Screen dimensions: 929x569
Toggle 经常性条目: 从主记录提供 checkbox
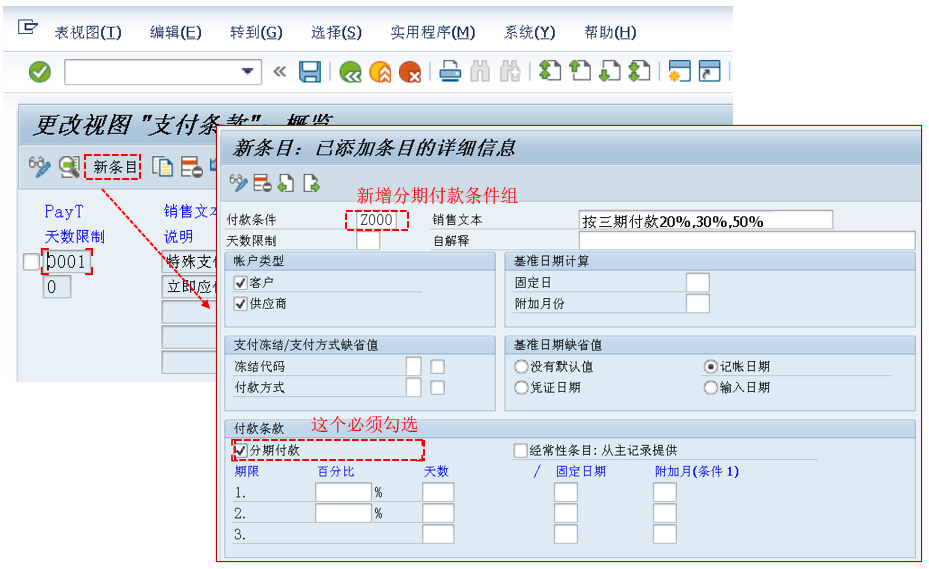[x=520, y=450]
